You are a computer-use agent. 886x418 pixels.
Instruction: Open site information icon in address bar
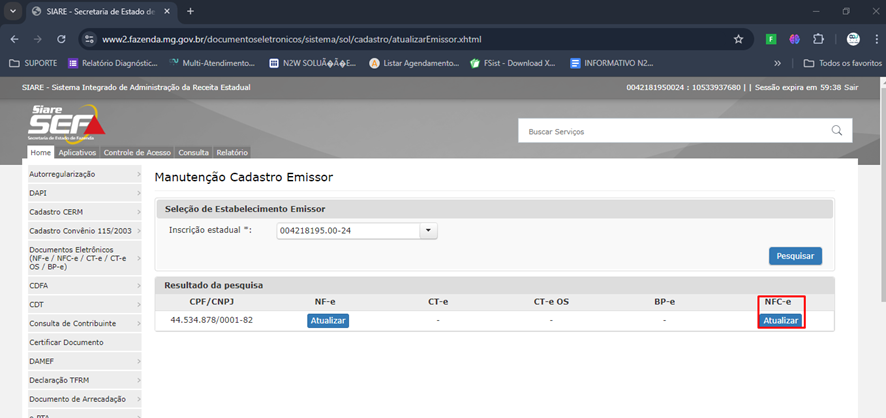coord(89,40)
